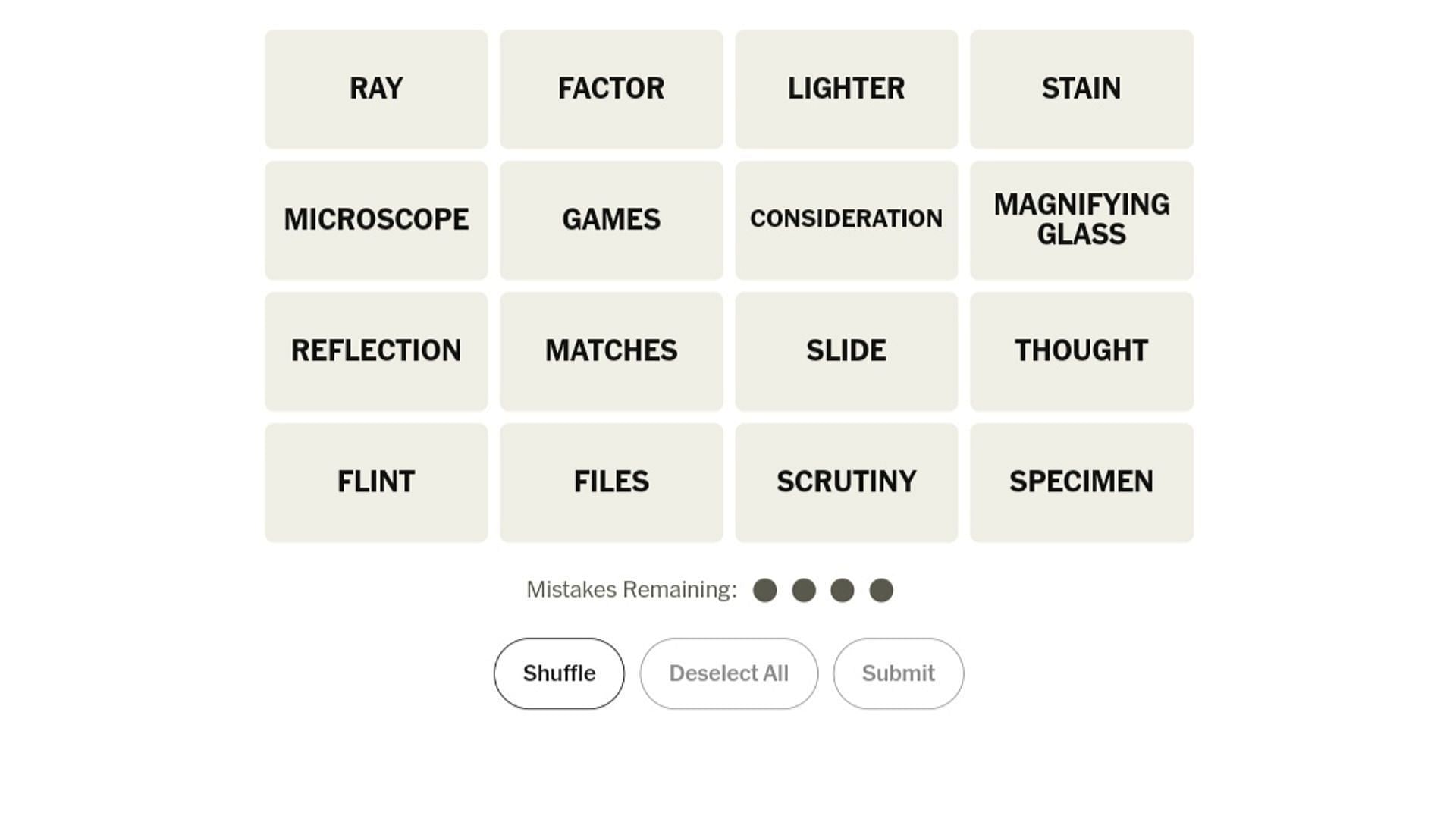Viewport: 1456px width, 819px height.
Task: Click the Shuffle button
Action: (559, 673)
